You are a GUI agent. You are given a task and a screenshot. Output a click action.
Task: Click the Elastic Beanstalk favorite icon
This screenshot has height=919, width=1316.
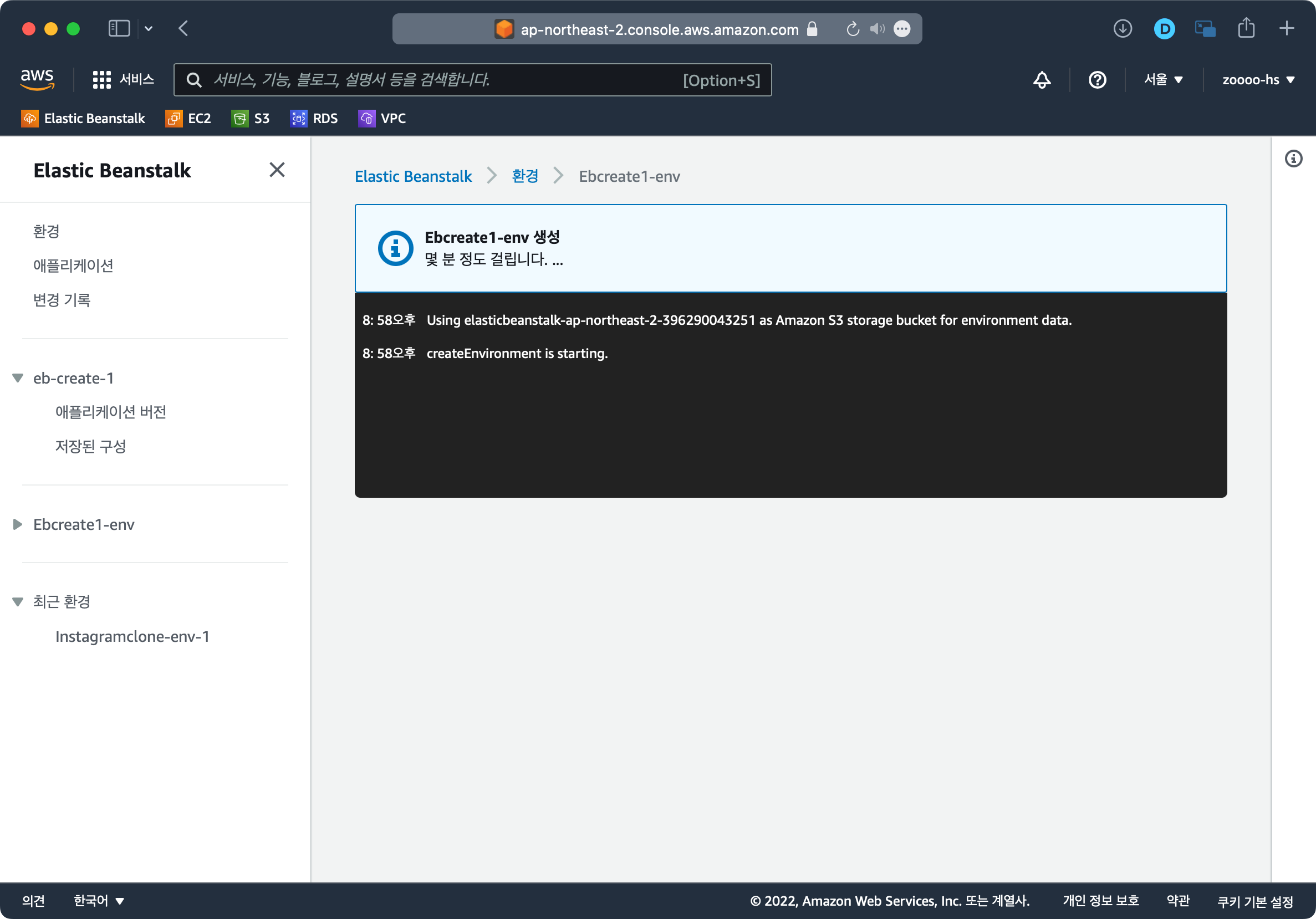pos(30,119)
